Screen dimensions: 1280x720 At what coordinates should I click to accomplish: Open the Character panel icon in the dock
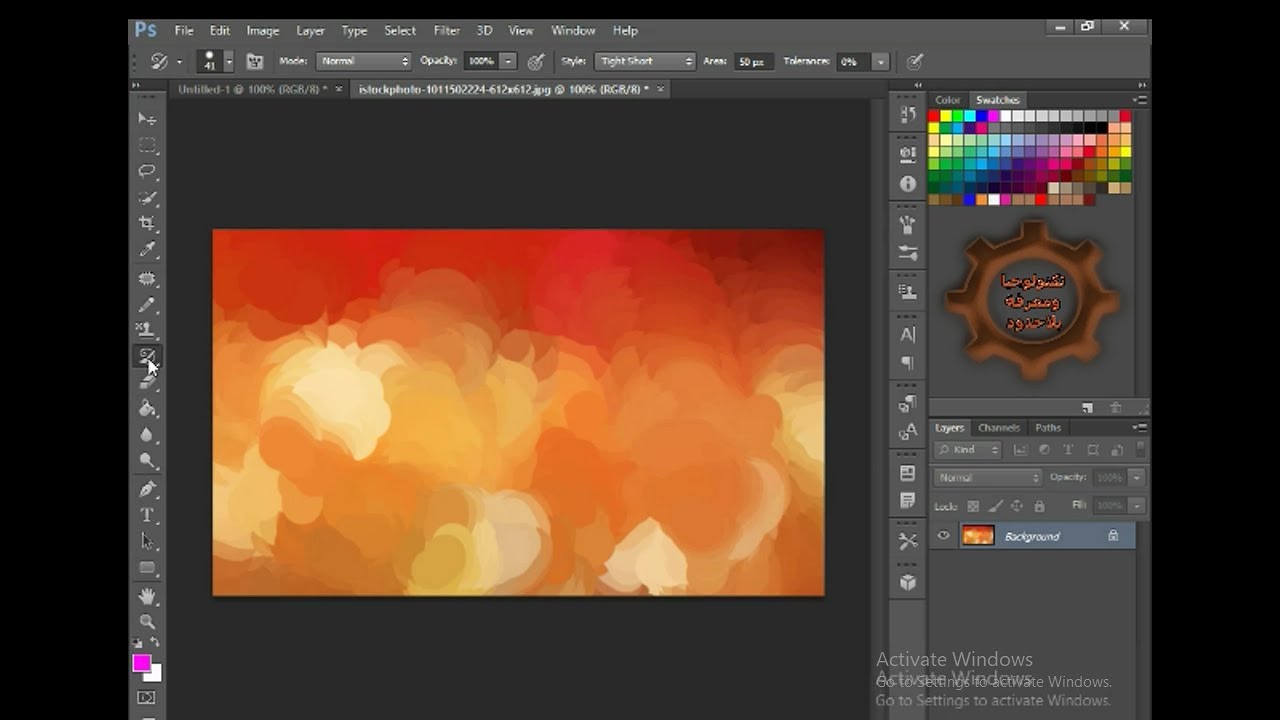[x=908, y=335]
